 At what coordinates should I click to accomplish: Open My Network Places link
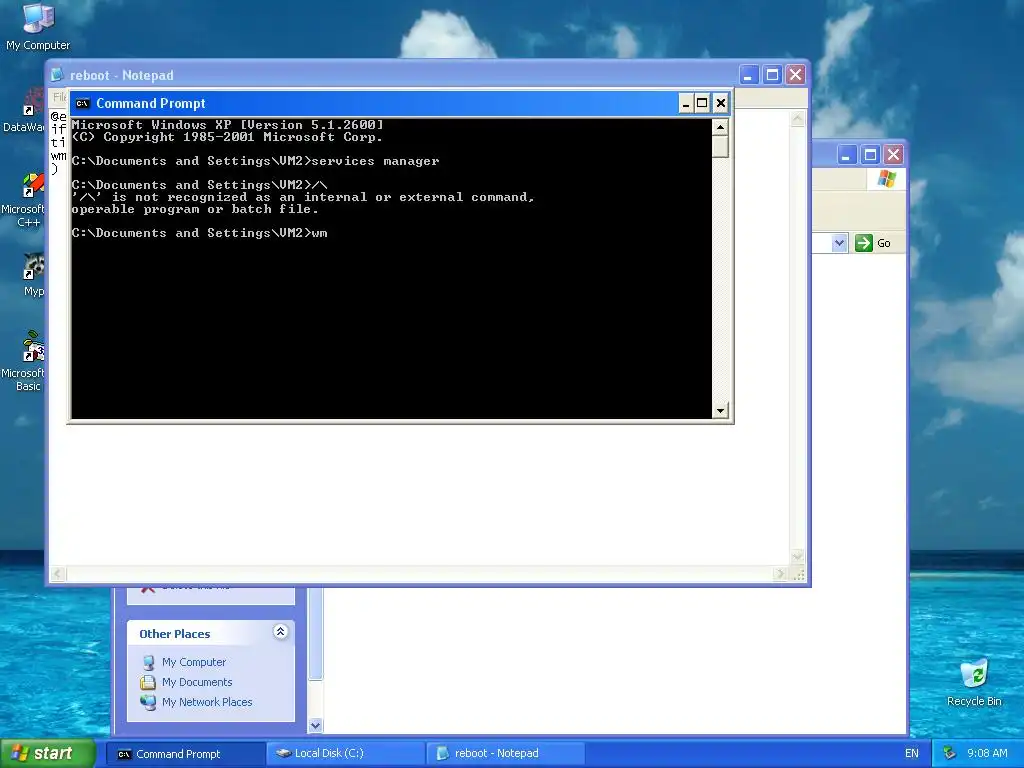click(x=207, y=702)
